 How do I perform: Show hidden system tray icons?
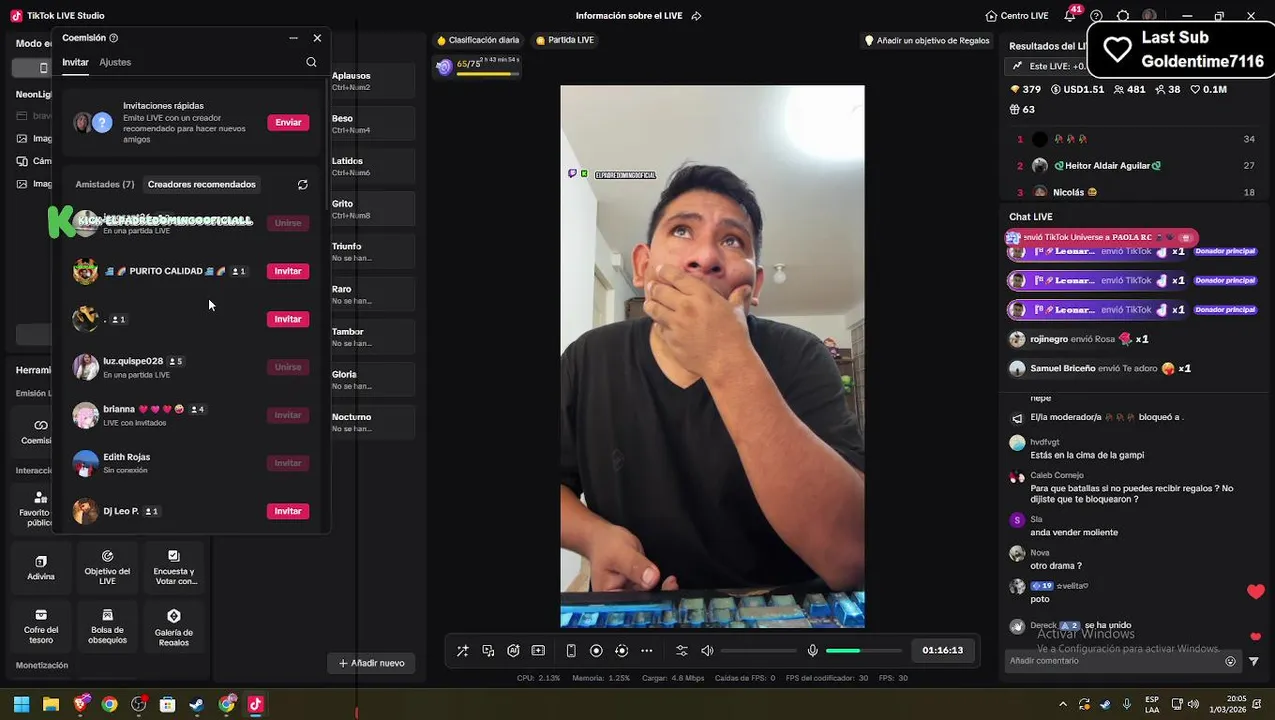1063,704
